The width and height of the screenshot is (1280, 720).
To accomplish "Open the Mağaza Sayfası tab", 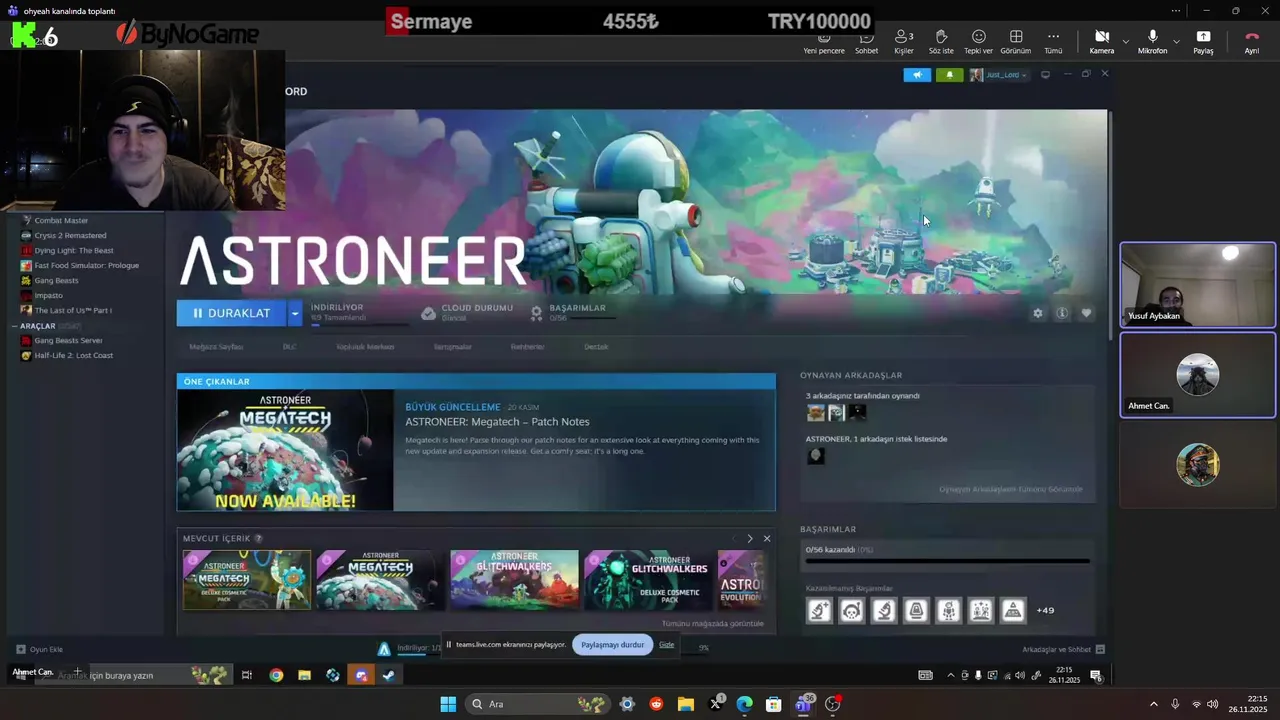I will tap(216, 347).
